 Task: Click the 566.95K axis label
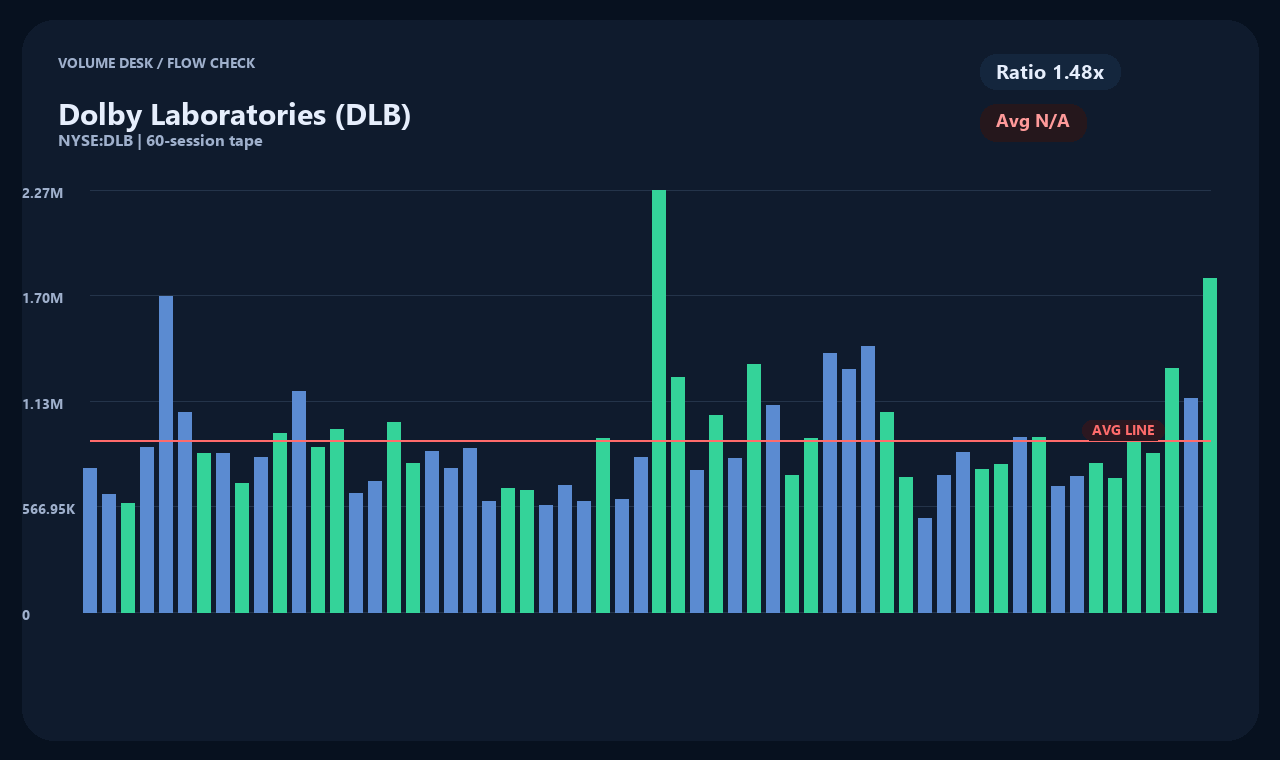(x=49, y=509)
